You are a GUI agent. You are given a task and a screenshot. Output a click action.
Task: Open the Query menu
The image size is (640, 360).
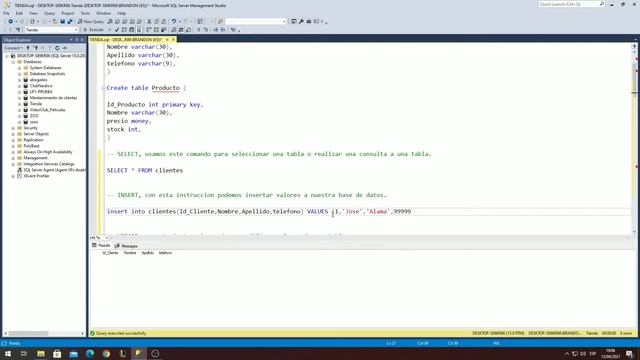click(x=49, y=13)
